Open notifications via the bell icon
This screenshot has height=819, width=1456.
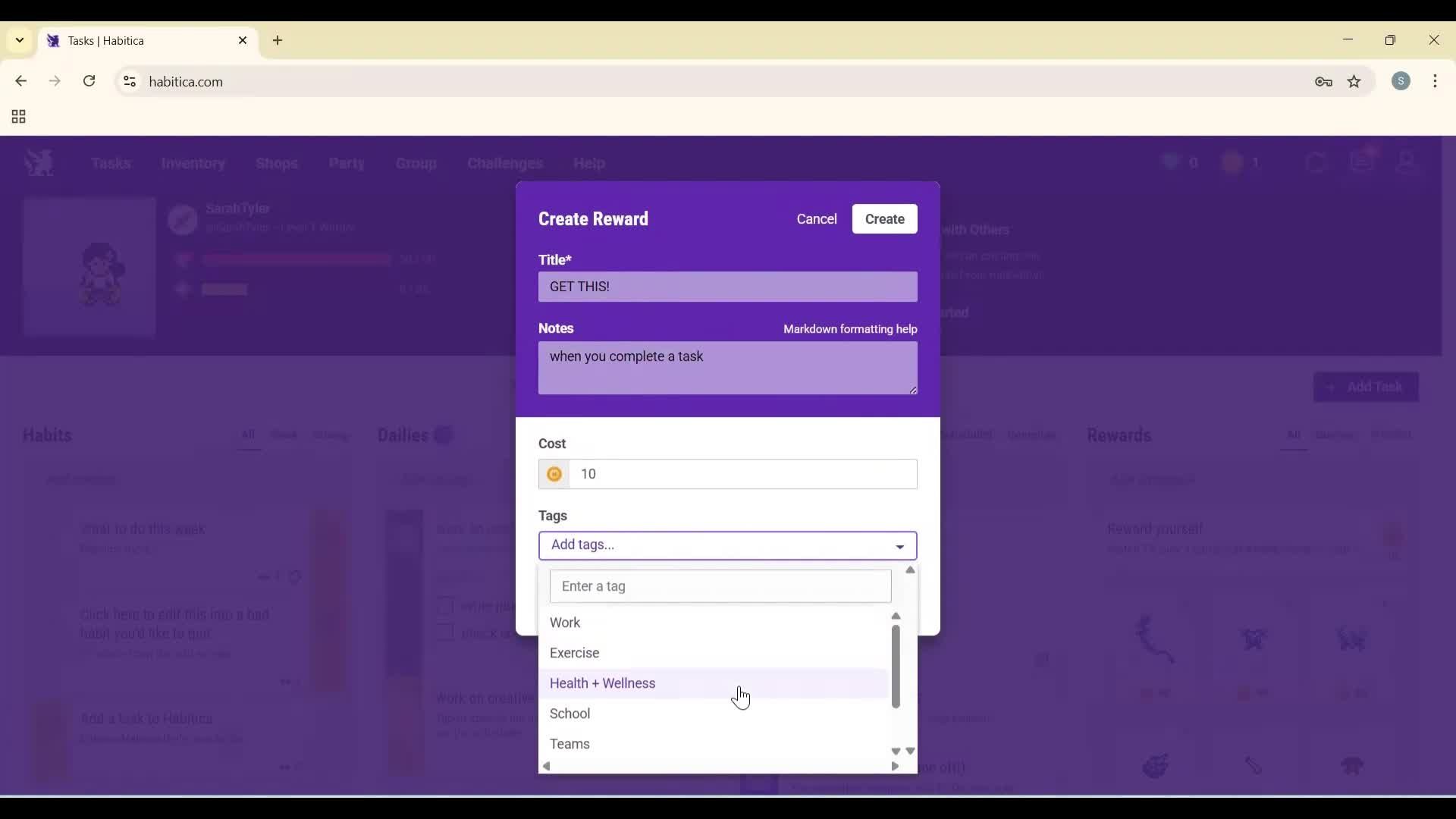(x=1363, y=161)
